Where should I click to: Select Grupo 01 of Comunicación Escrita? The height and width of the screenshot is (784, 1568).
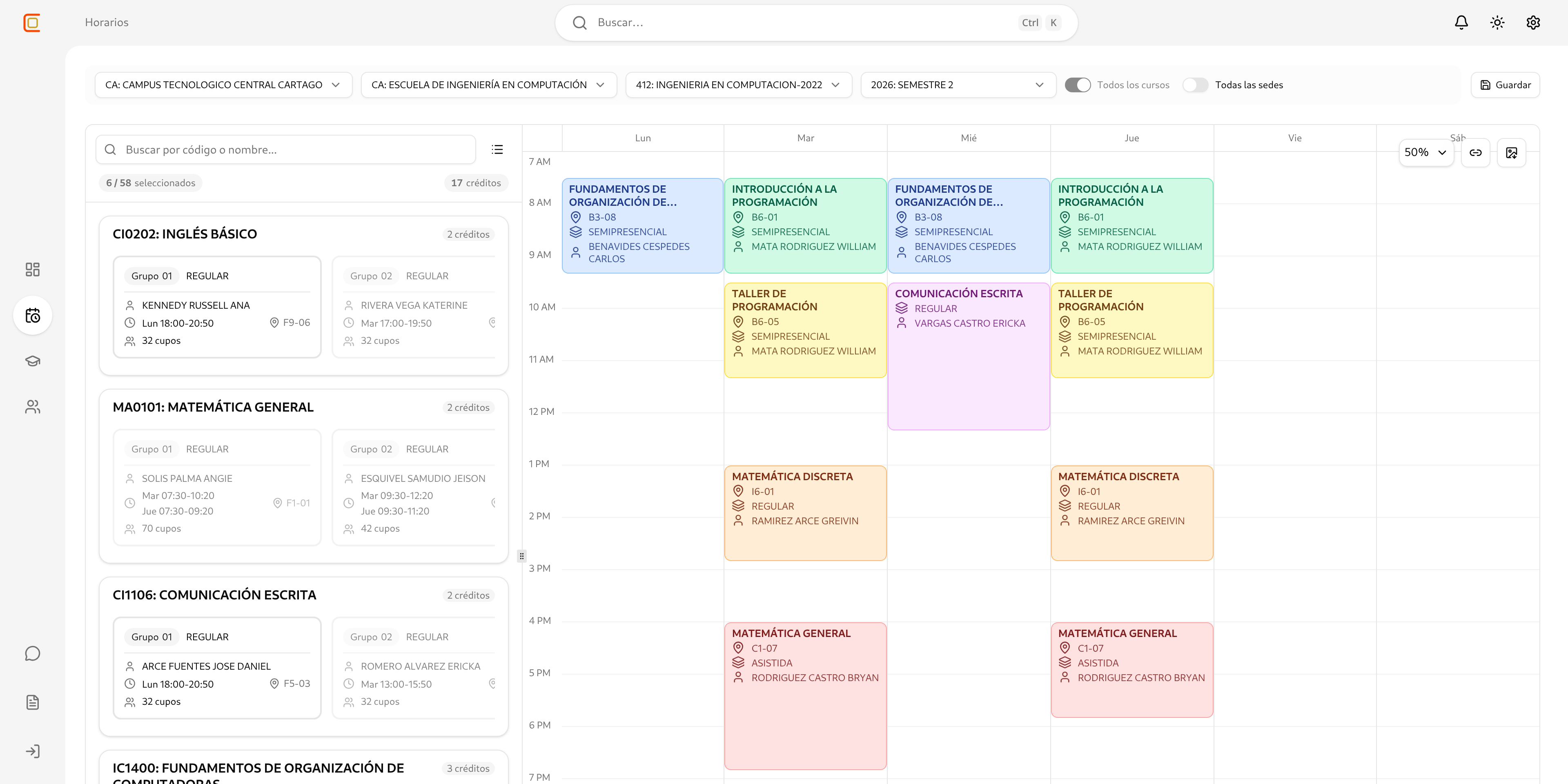tap(217, 668)
